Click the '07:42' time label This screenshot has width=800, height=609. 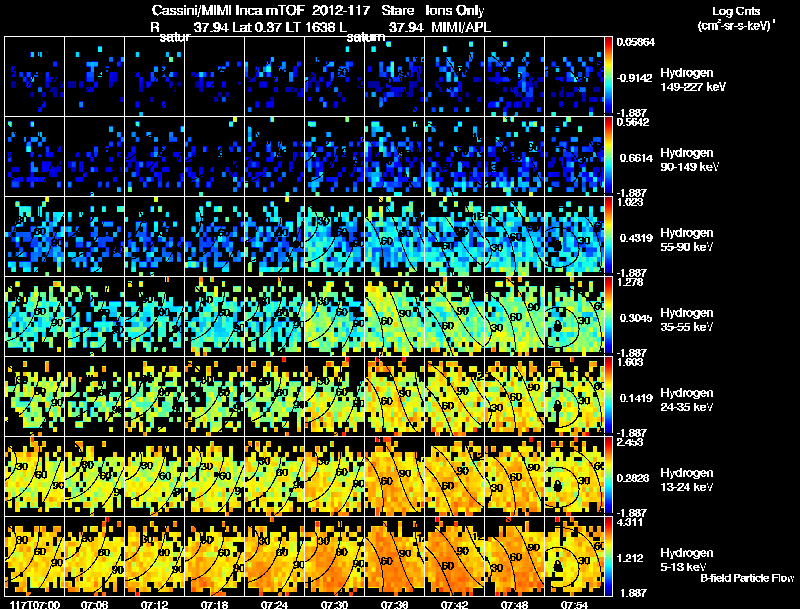pyautogui.click(x=455, y=604)
